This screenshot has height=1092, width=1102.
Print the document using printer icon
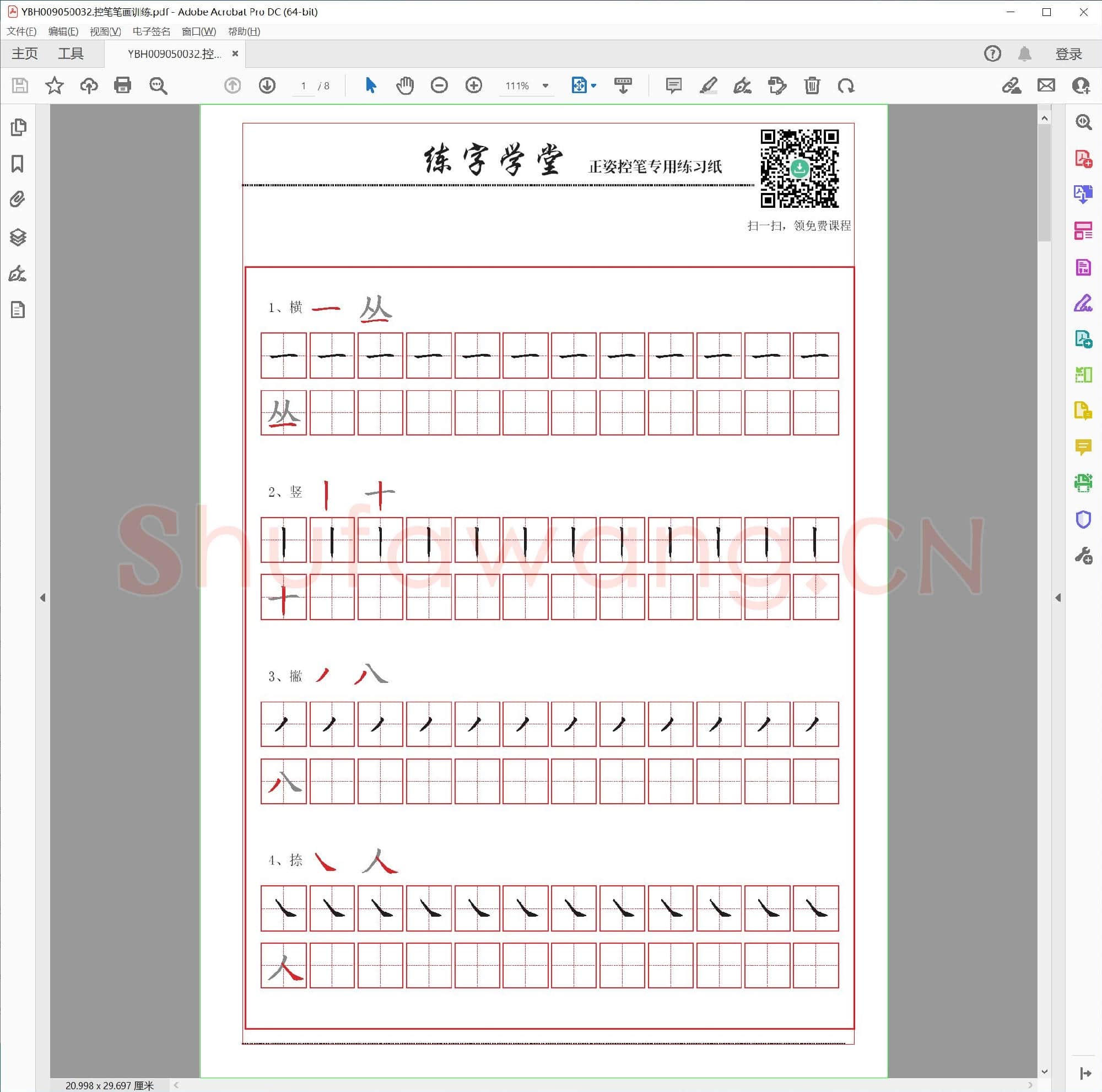pyautogui.click(x=123, y=85)
